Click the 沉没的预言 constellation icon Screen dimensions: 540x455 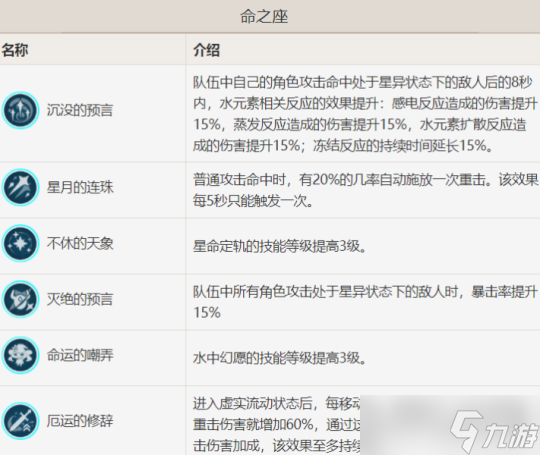pyautogui.click(x=20, y=110)
